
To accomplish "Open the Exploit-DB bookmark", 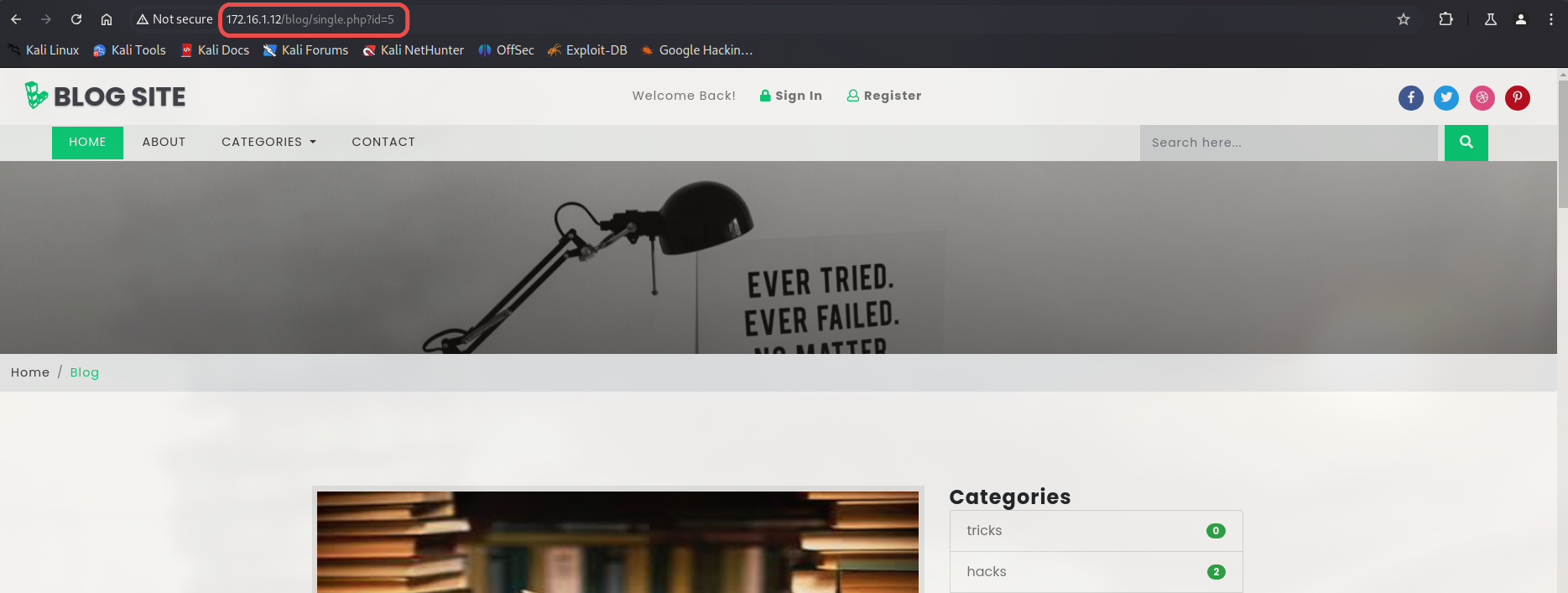I will (x=587, y=50).
